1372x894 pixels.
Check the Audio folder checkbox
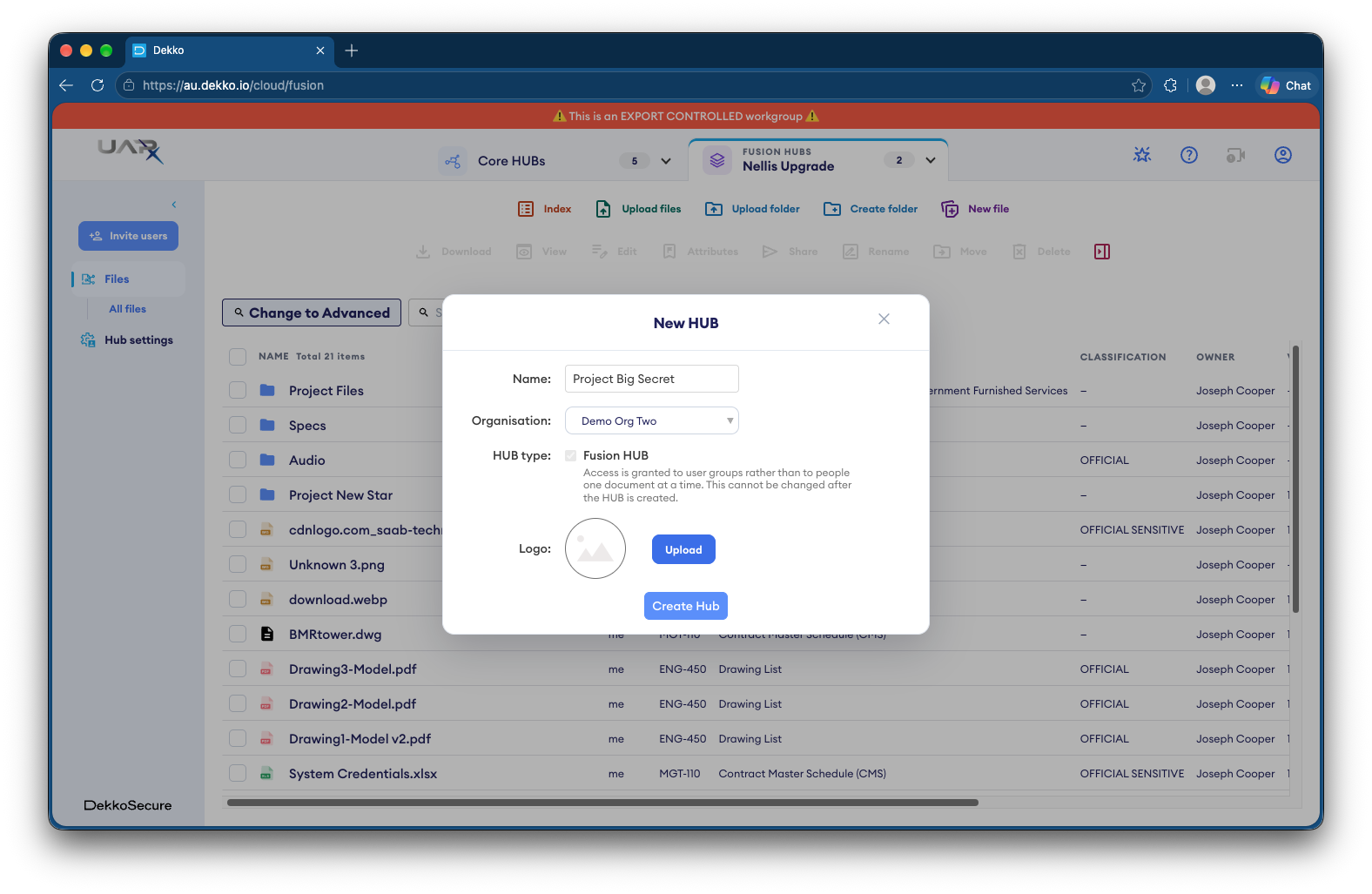238,460
